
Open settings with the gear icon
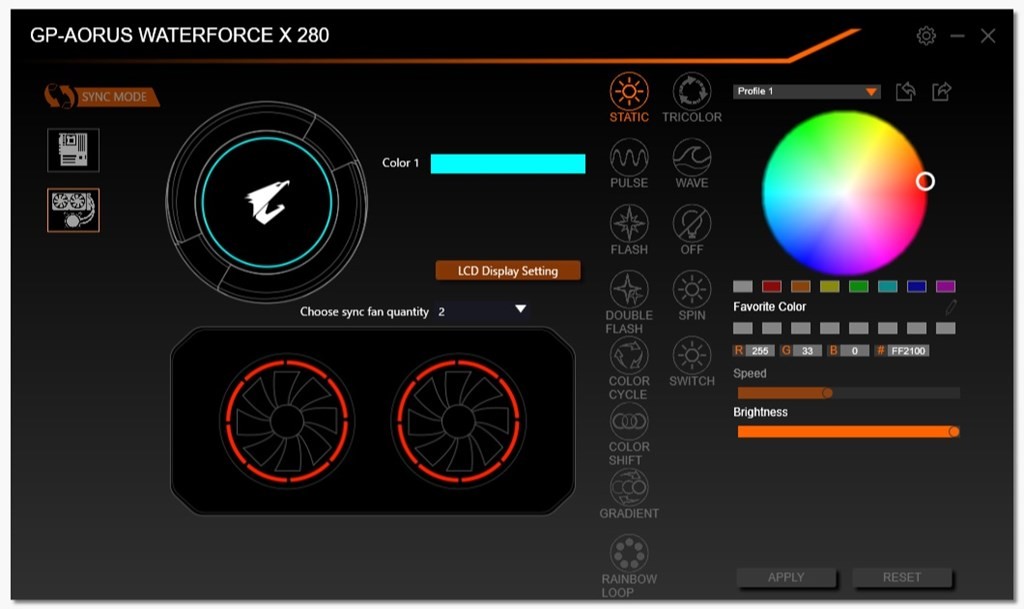pos(926,35)
